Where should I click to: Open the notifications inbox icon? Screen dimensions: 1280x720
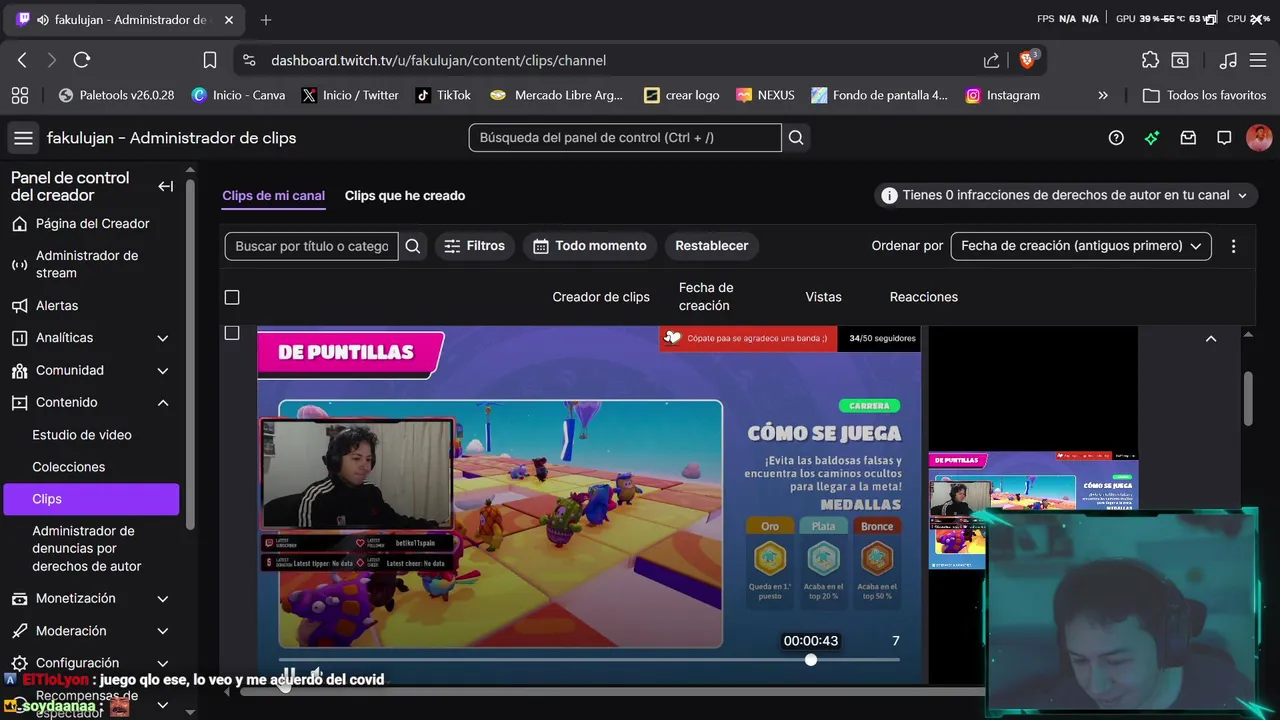pos(1188,138)
